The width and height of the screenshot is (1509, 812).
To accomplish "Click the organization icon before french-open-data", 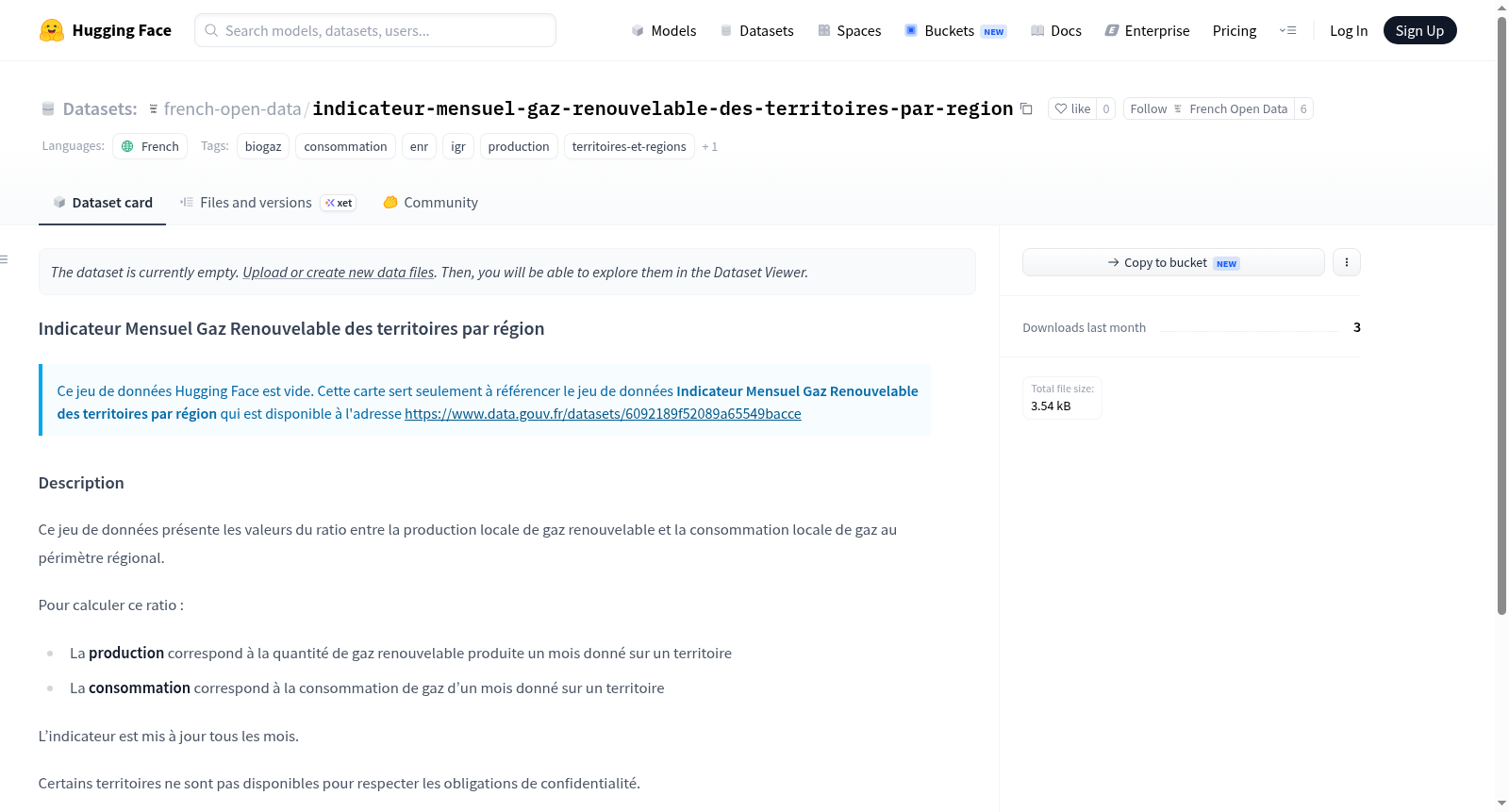I will click(154, 108).
